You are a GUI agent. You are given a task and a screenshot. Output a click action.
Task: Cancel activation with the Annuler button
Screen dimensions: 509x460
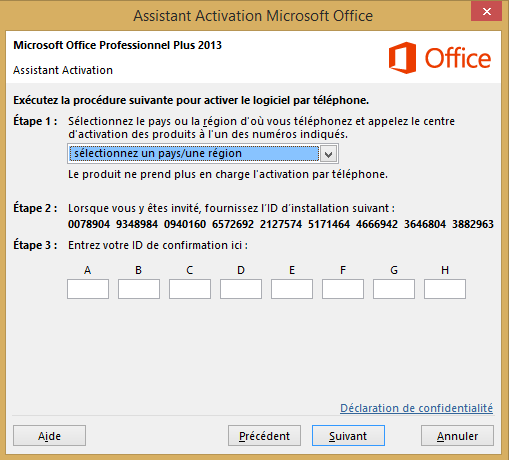(x=457, y=436)
